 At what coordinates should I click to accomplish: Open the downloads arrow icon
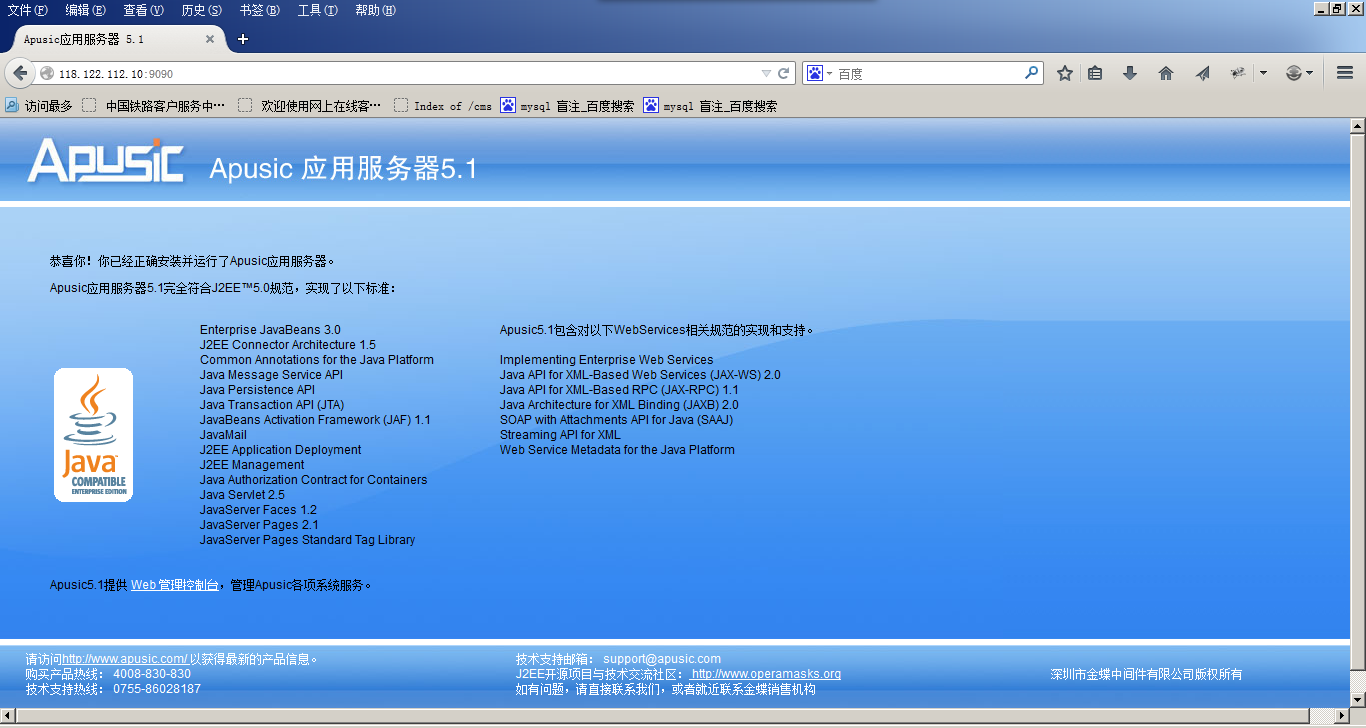click(x=1130, y=73)
